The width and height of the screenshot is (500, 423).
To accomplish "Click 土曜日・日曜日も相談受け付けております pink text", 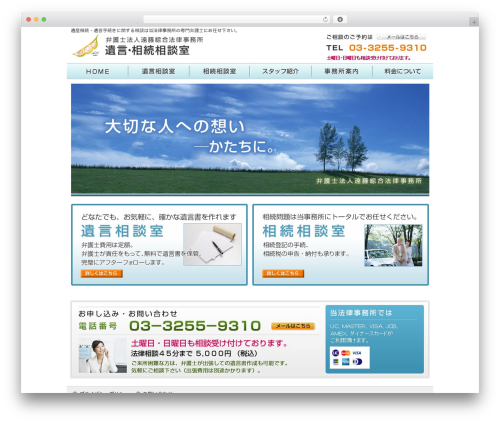I will pyautogui.click(x=209, y=343).
